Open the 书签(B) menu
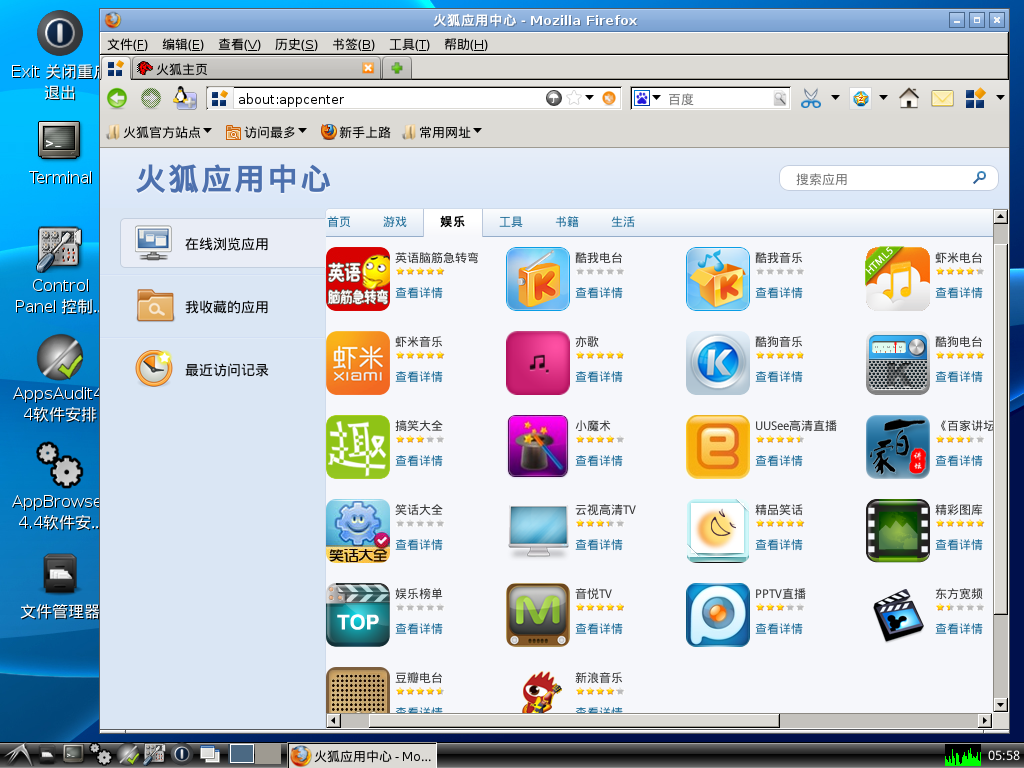Viewport: 1024px width, 768px height. 353,44
